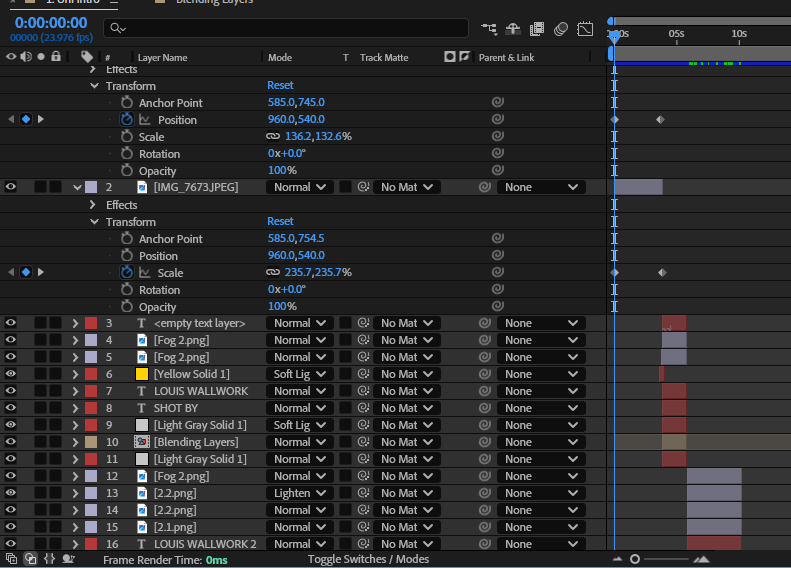
Task: Enable the Motion Blur switch icon
Action: tap(561, 29)
